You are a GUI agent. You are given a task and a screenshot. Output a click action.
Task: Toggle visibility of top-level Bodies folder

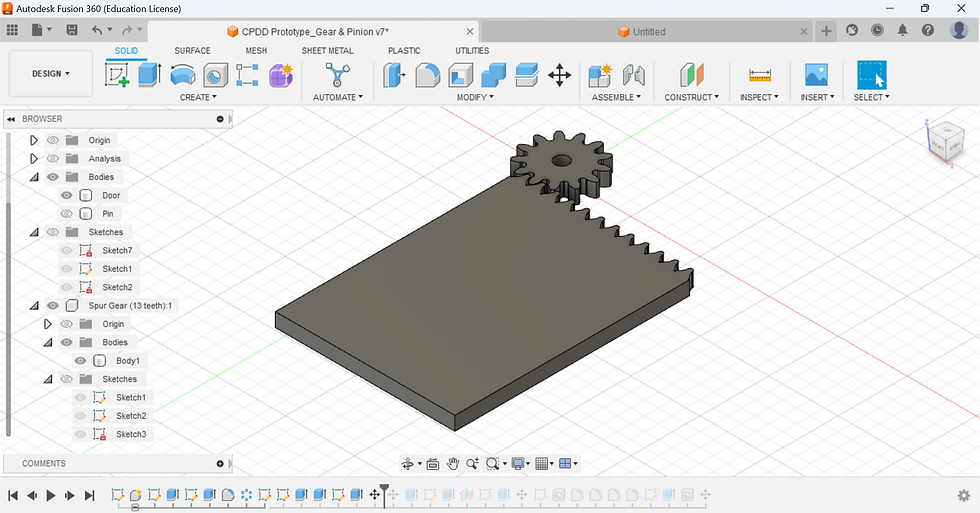52,177
